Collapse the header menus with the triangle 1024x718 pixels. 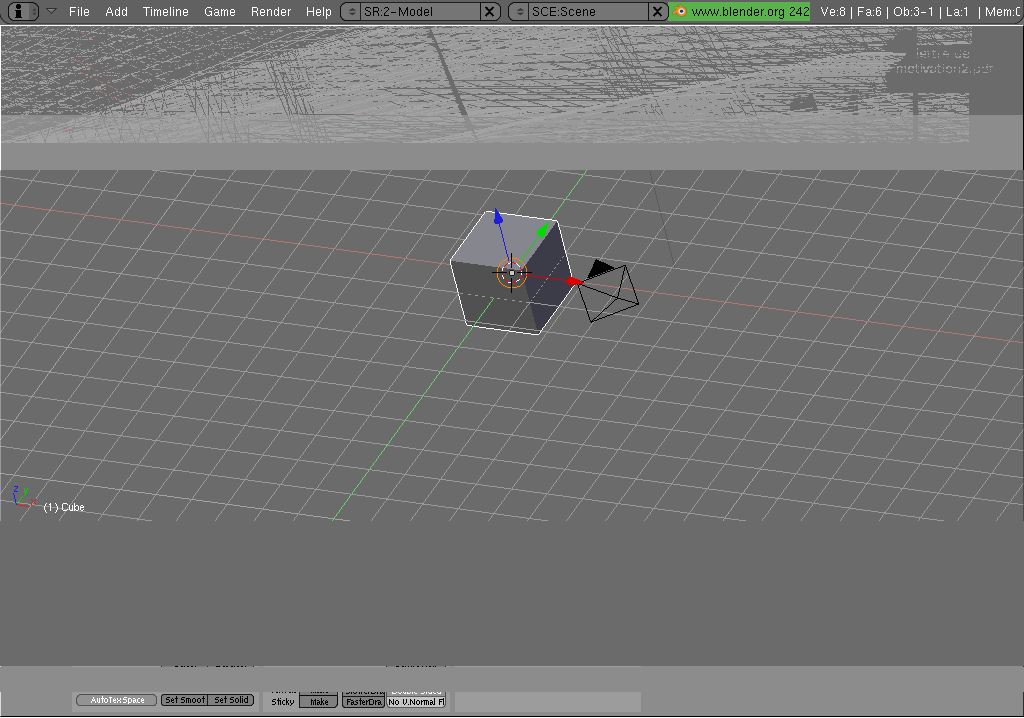point(52,11)
